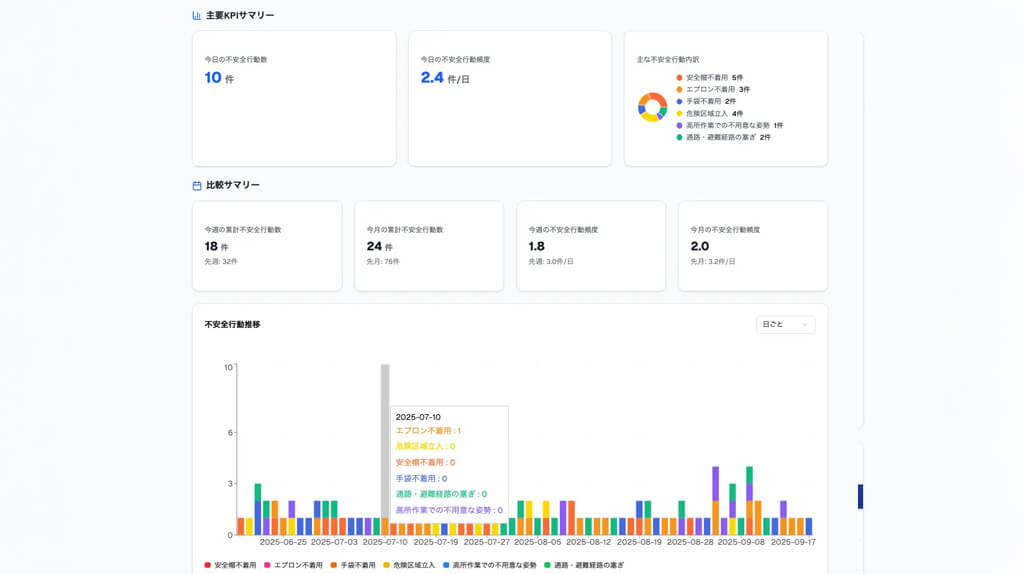Click the red 安全帽不着用 swatch in the breakdown list
Image resolution: width=1024 pixels, height=574 pixels.
[x=680, y=78]
